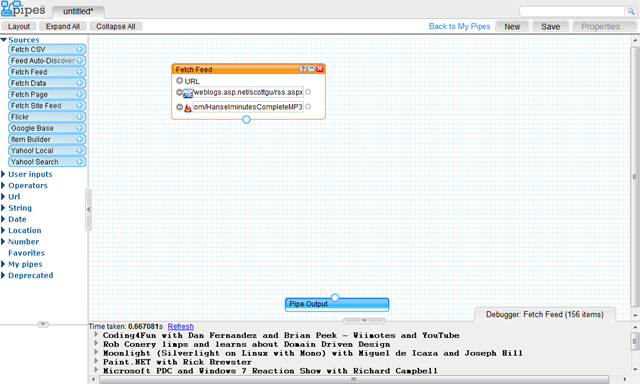
Task: Select the Debugger: Fetch Feed tab
Action: pos(544,314)
